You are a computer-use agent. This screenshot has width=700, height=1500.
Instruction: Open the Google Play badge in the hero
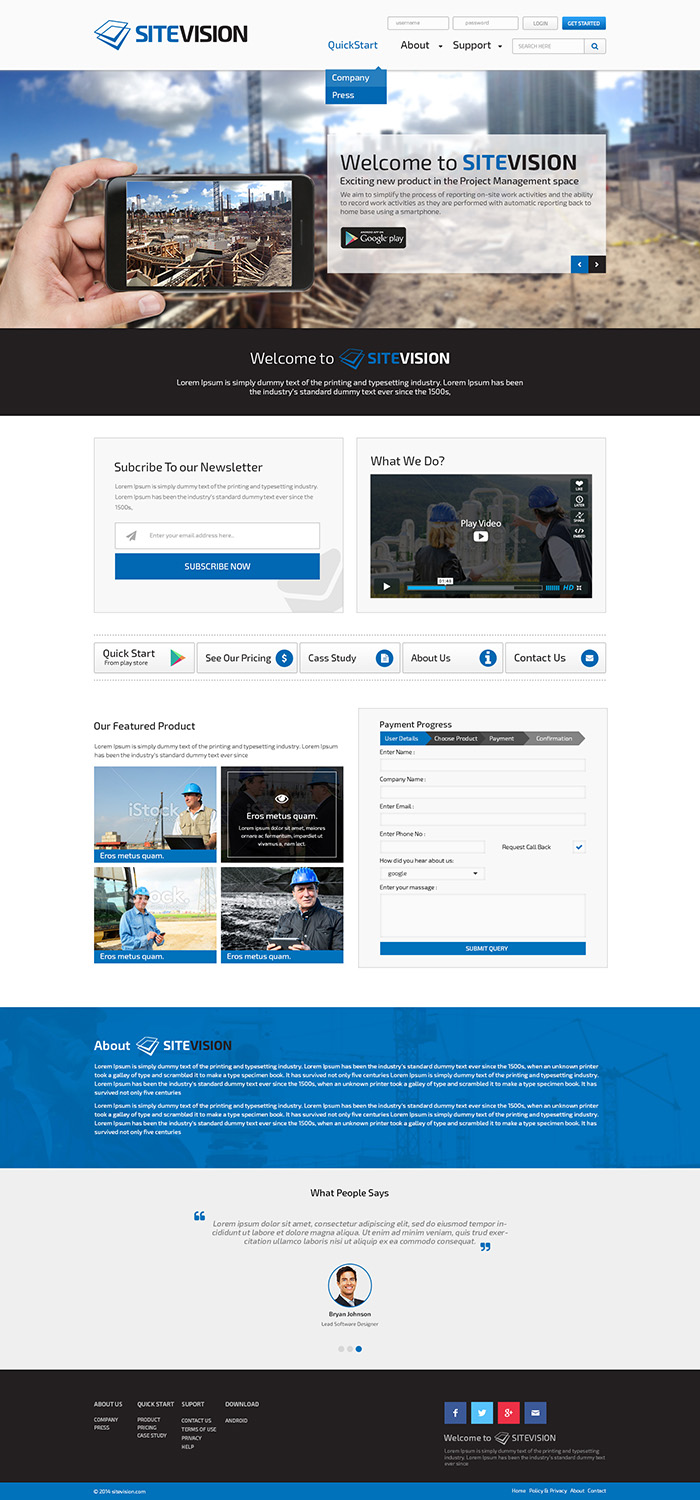[373, 238]
